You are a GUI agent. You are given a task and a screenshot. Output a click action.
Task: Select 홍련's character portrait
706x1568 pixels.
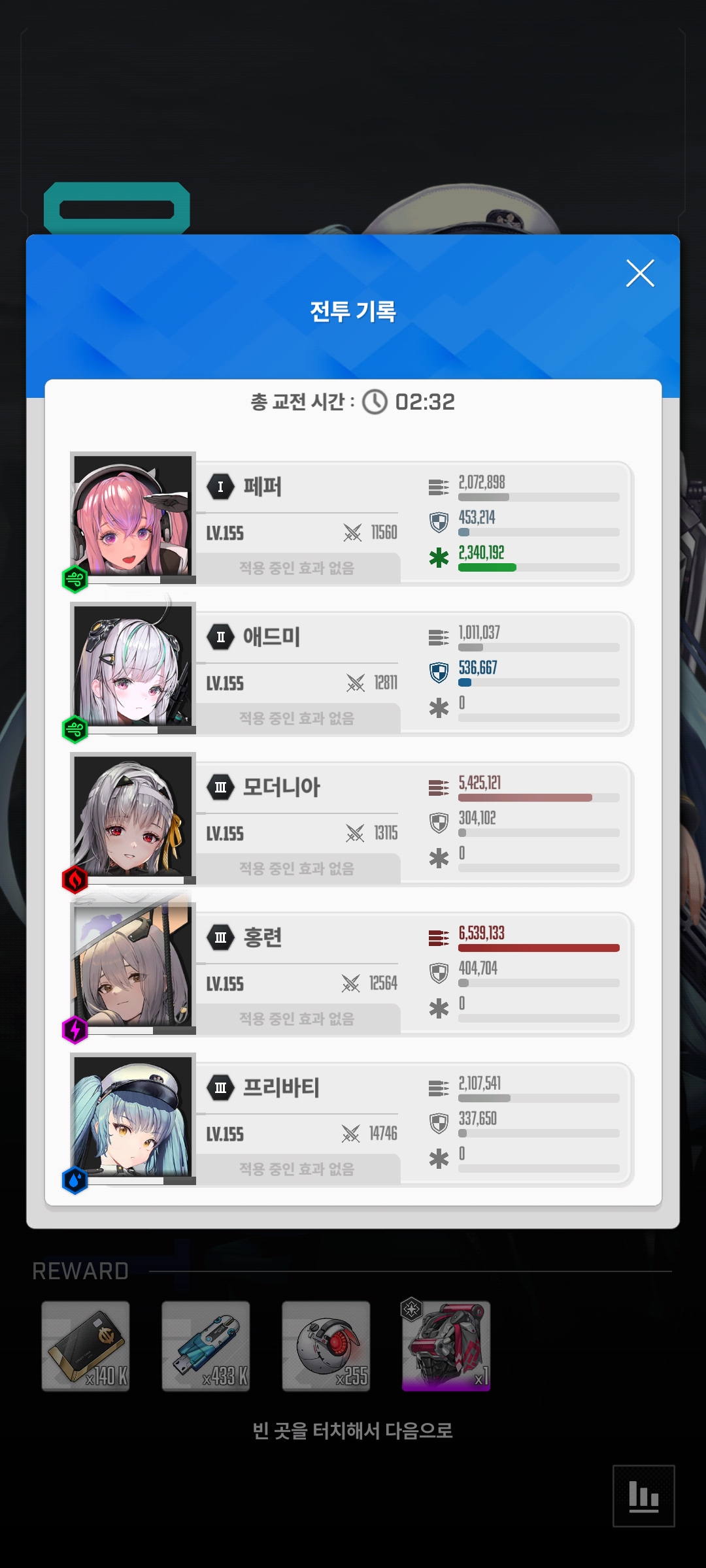tap(133, 966)
